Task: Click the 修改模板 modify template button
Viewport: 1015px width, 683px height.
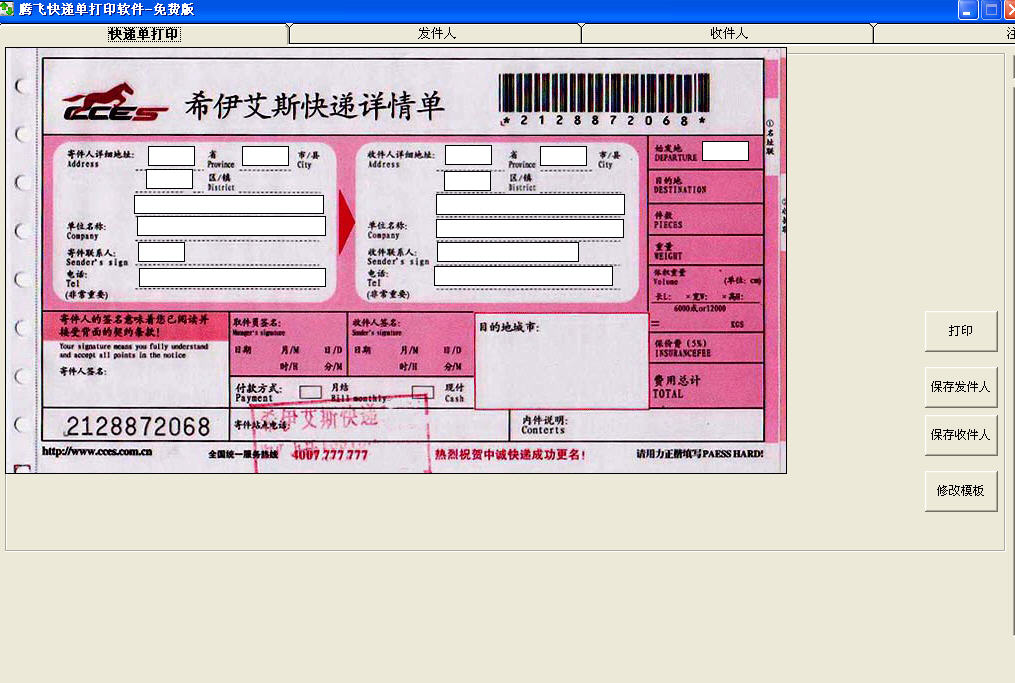Action: point(960,490)
